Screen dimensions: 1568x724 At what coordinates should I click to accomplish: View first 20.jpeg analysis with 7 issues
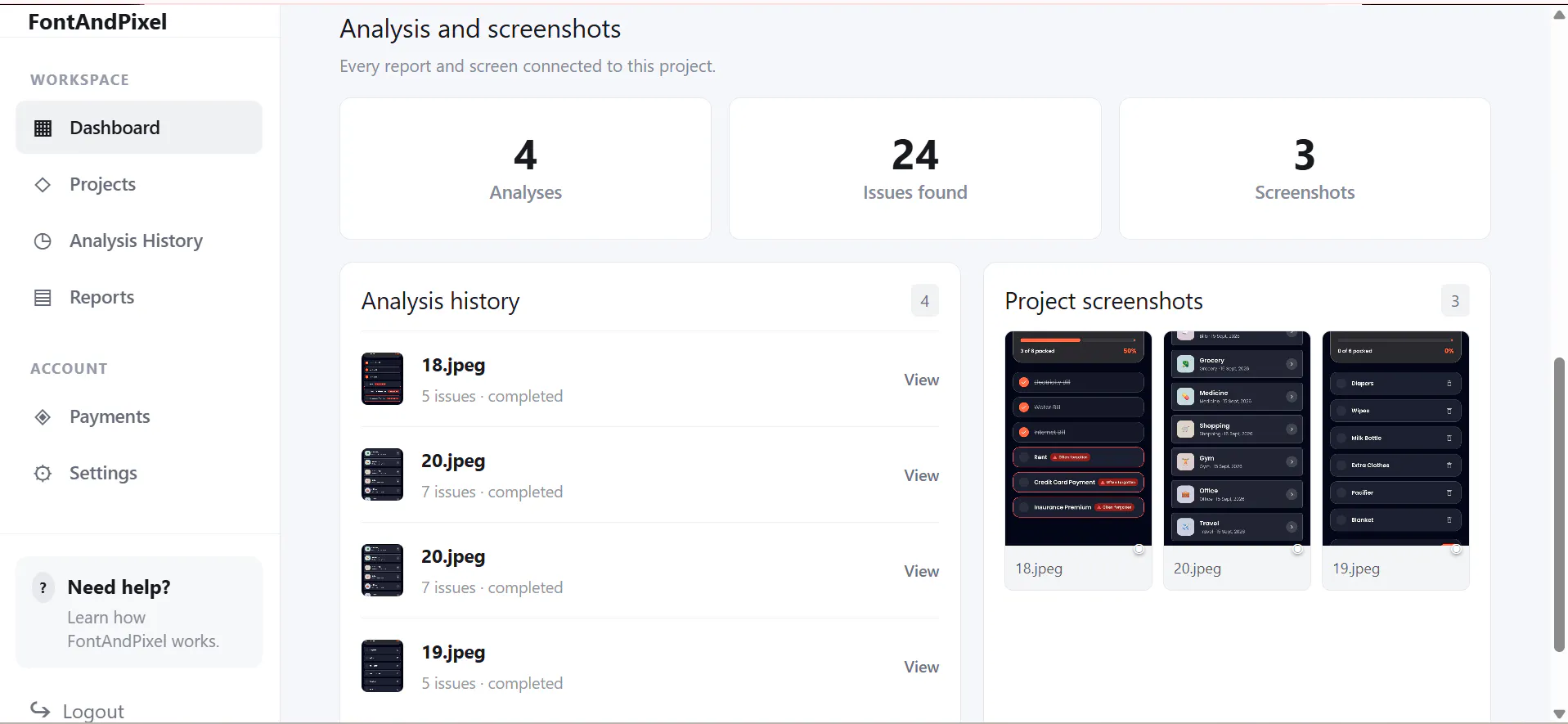coord(921,475)
